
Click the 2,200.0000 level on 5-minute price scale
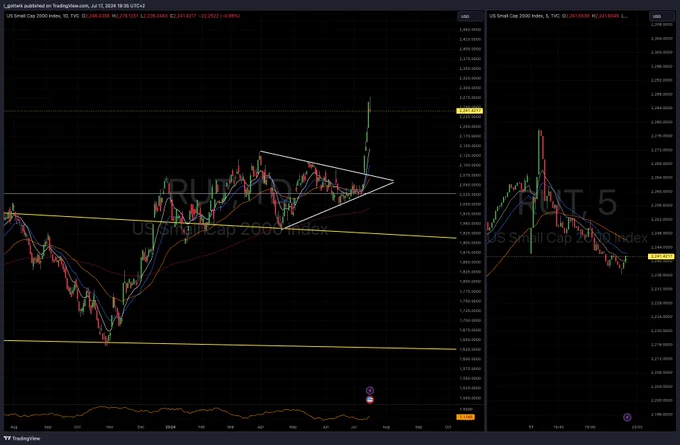(x=662, y=400)
